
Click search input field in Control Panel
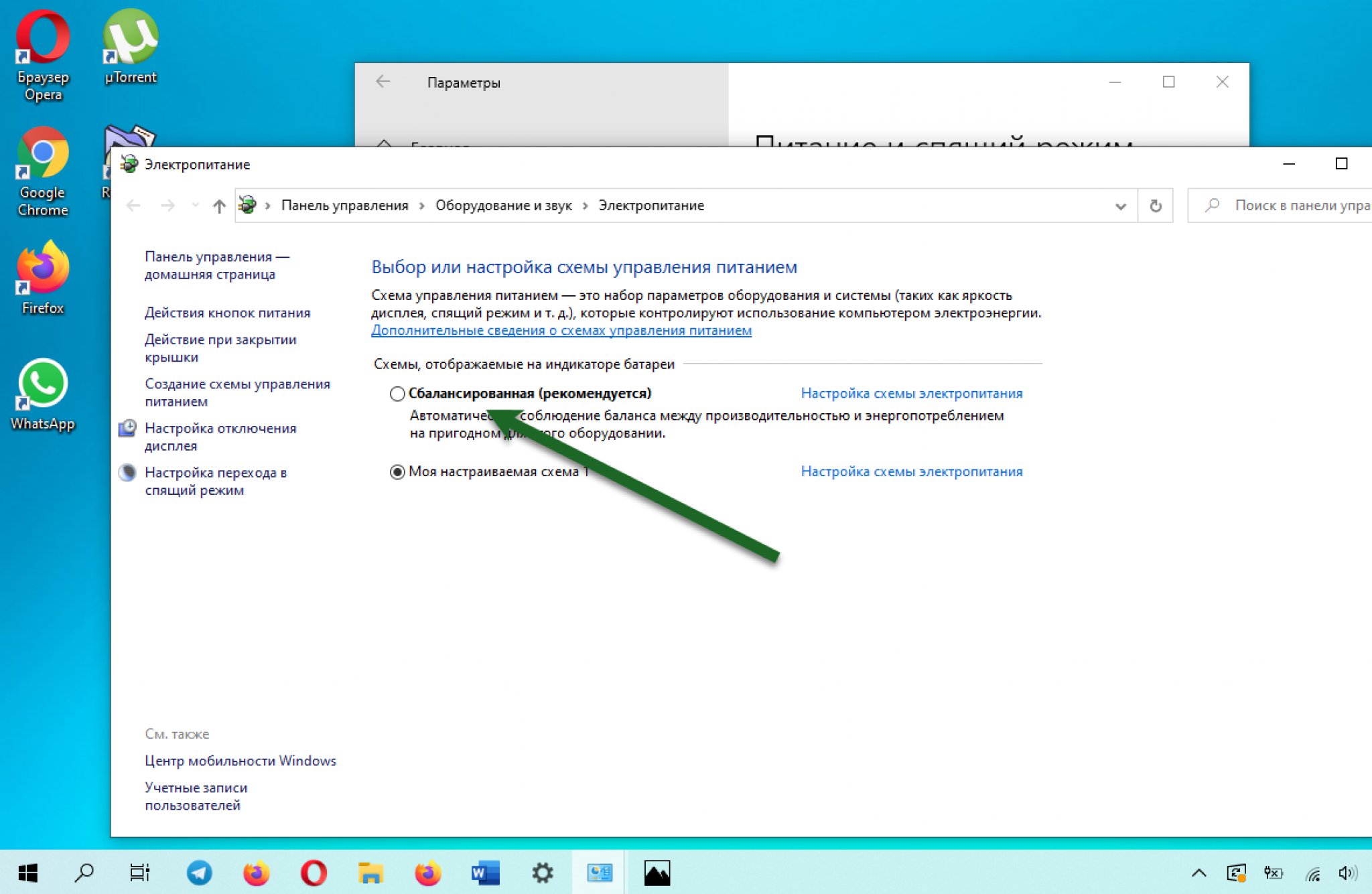coord(1290,205)
